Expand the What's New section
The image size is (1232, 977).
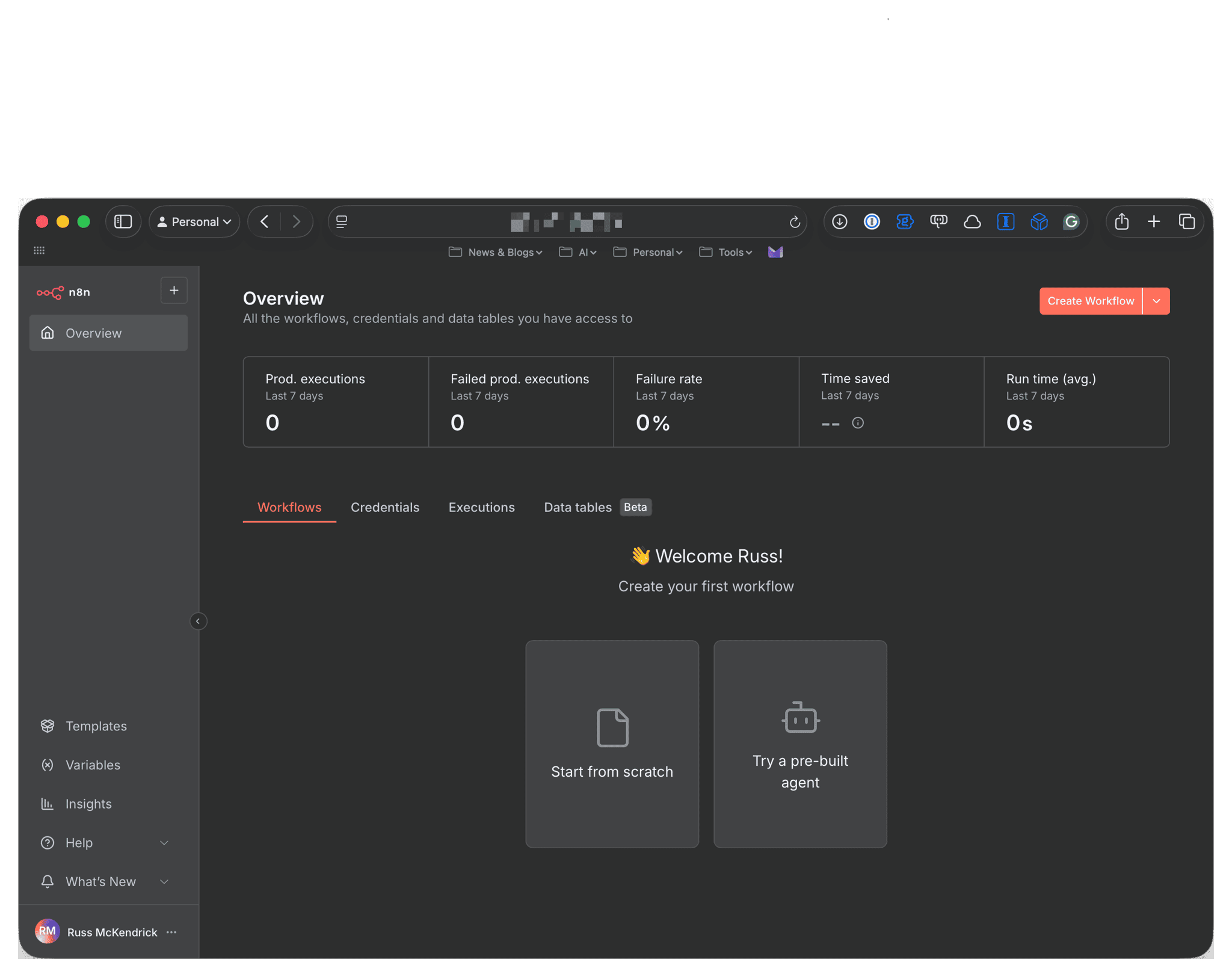pyautogui.click(x=164, y=882)
